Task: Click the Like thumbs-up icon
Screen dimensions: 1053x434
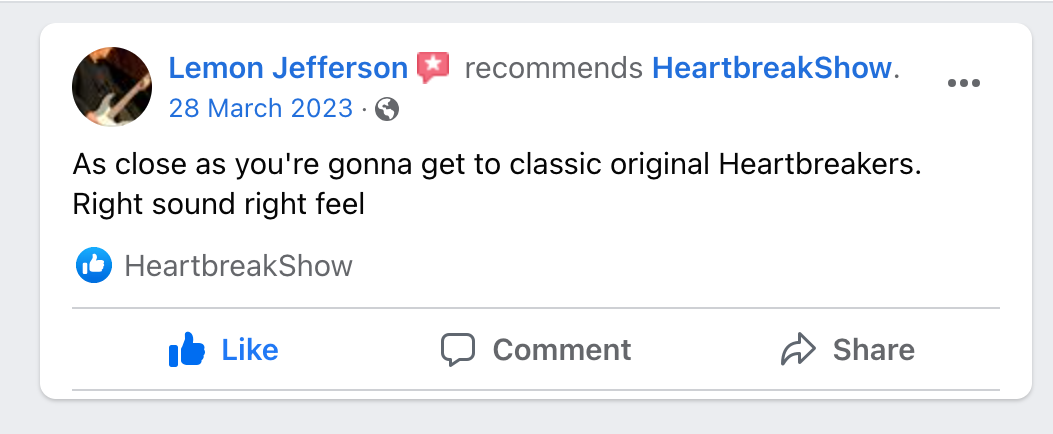Action: coord(187,350)
